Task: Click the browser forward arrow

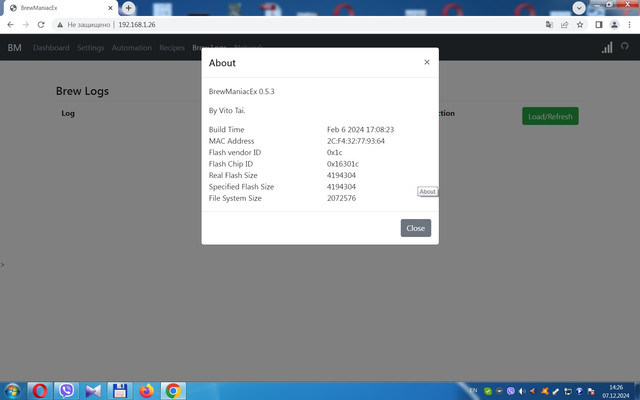Action: [26, 25]
